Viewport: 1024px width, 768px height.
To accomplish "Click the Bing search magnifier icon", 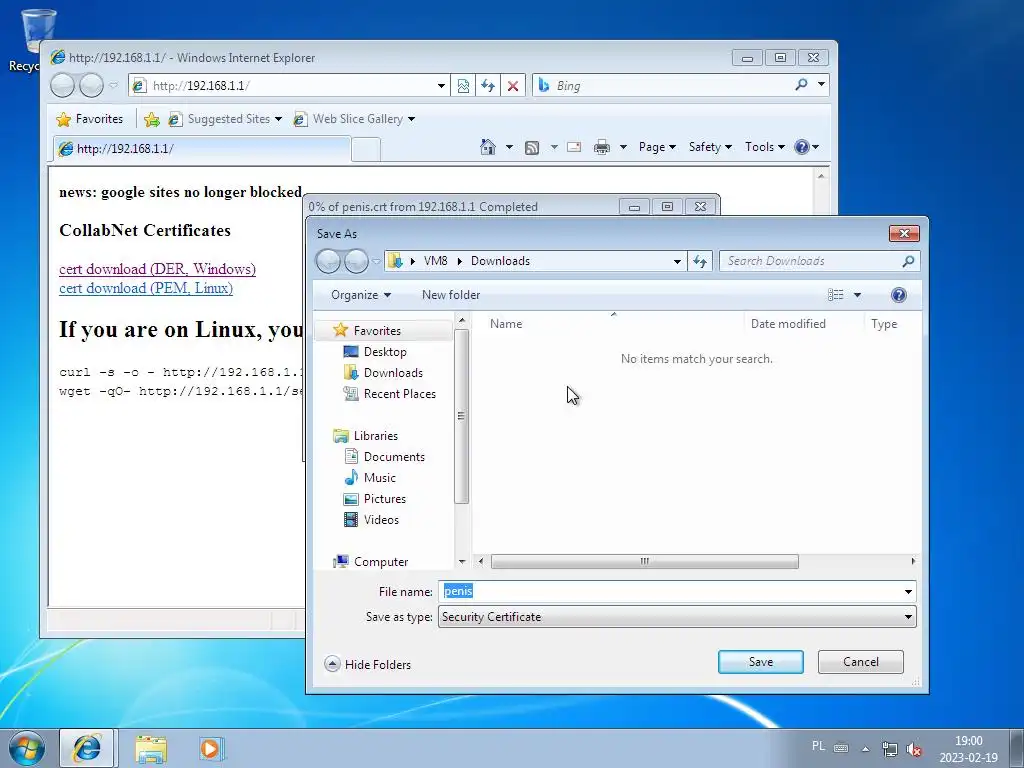I will [x=801, y=85].
